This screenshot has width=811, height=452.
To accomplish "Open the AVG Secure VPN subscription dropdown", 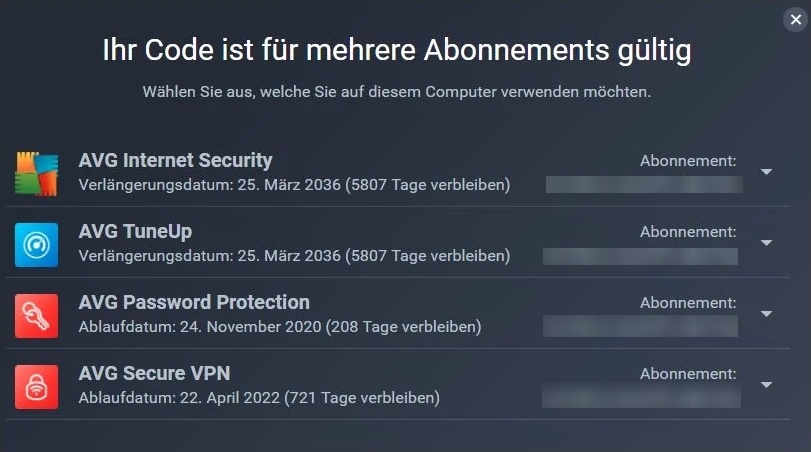I will (x=766, y=385).
